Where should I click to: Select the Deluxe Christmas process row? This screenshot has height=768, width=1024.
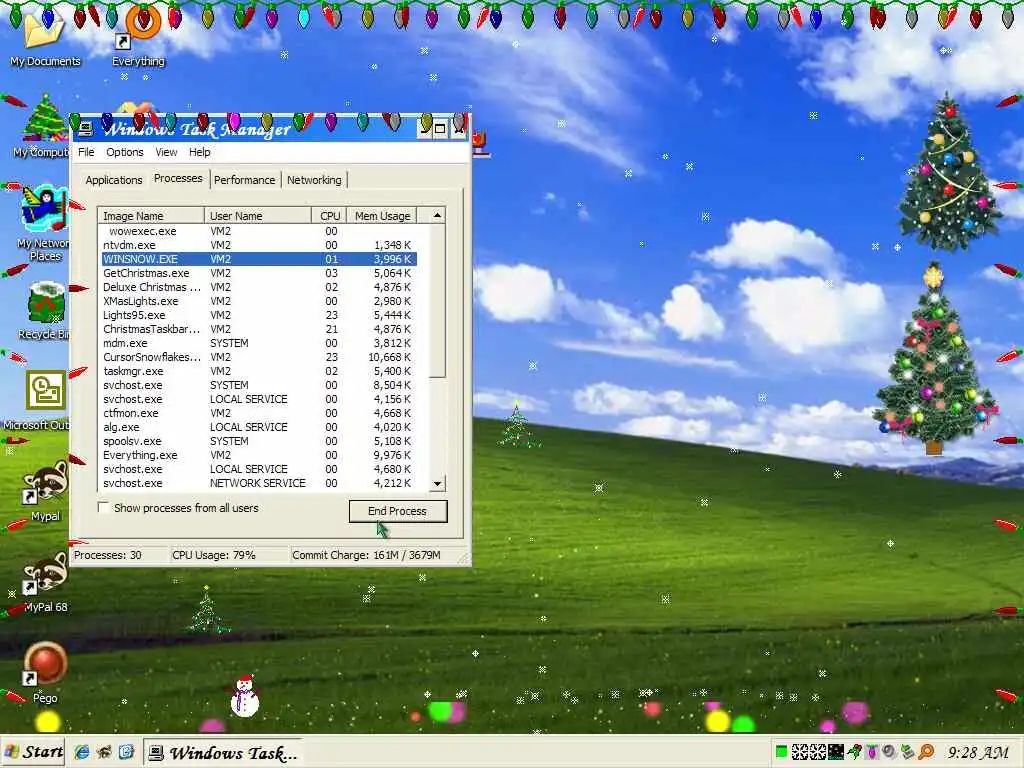(258, 287)
